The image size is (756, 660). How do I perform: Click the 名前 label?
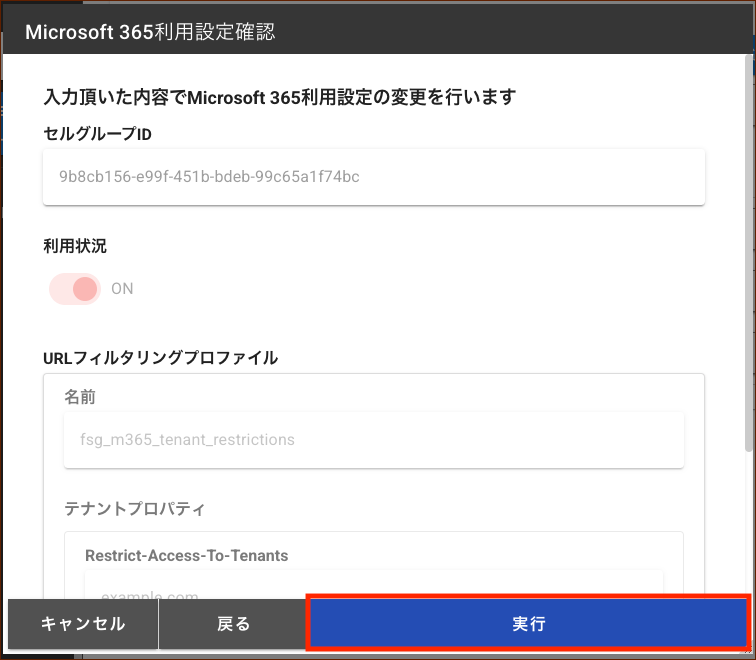pyautogui.click(x=80, y=397)
